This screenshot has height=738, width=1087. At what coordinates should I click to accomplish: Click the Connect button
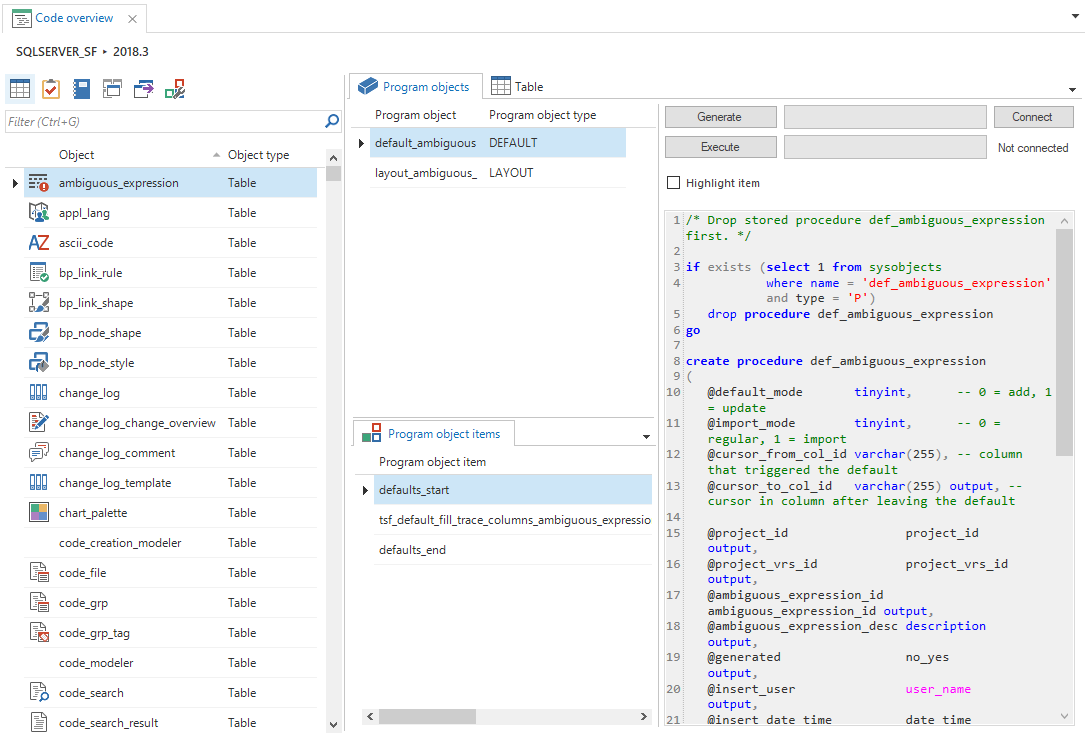pyautogui.click(x=1031, y=117)
